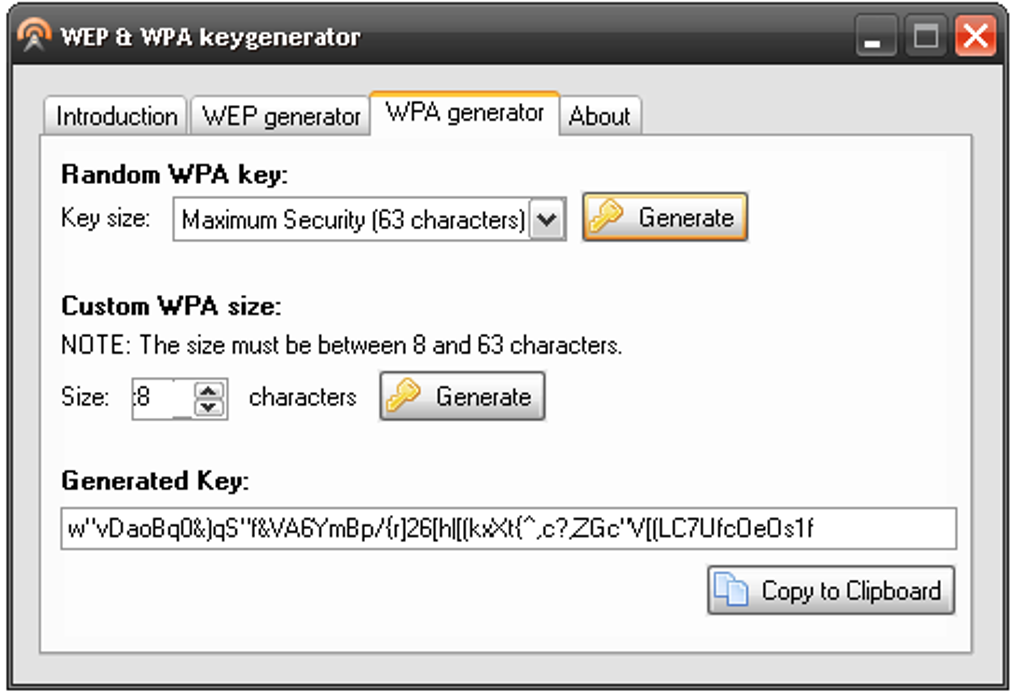This screenshot has height=699, width=1020.
Task: Select the Maximum Security (63 characters) combo box
Action: 352,220
